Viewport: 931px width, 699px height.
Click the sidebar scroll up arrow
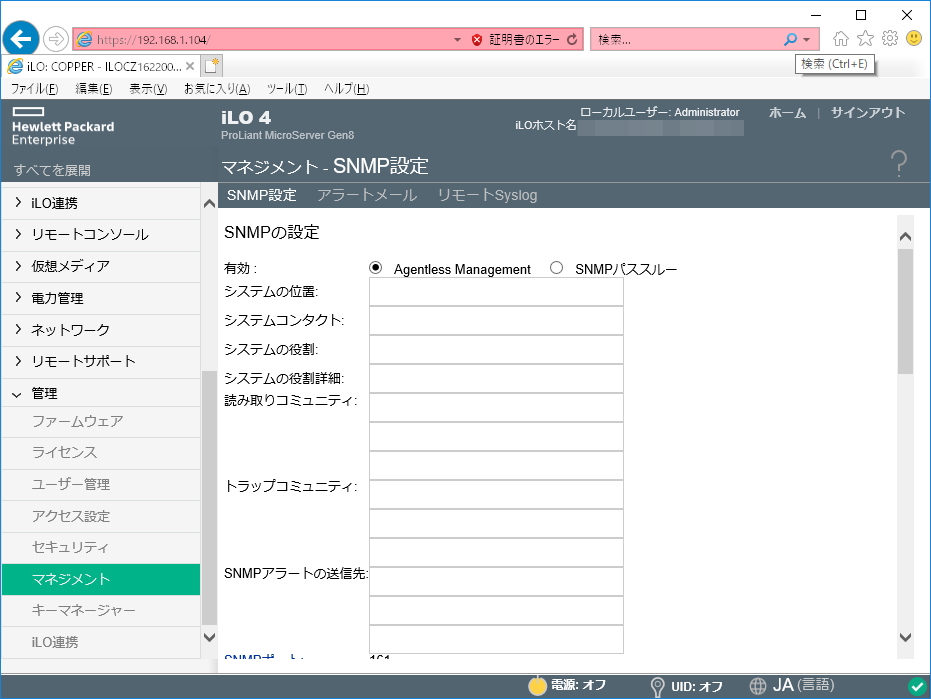[x=209, y=204]
